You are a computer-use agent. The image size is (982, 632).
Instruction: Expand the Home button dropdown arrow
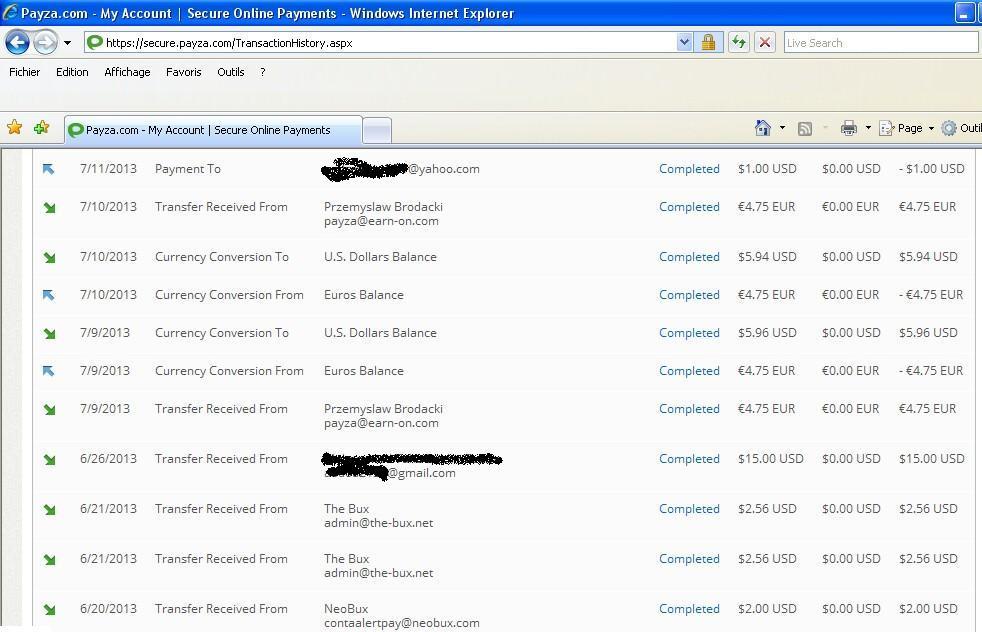(x=782, y=128)
